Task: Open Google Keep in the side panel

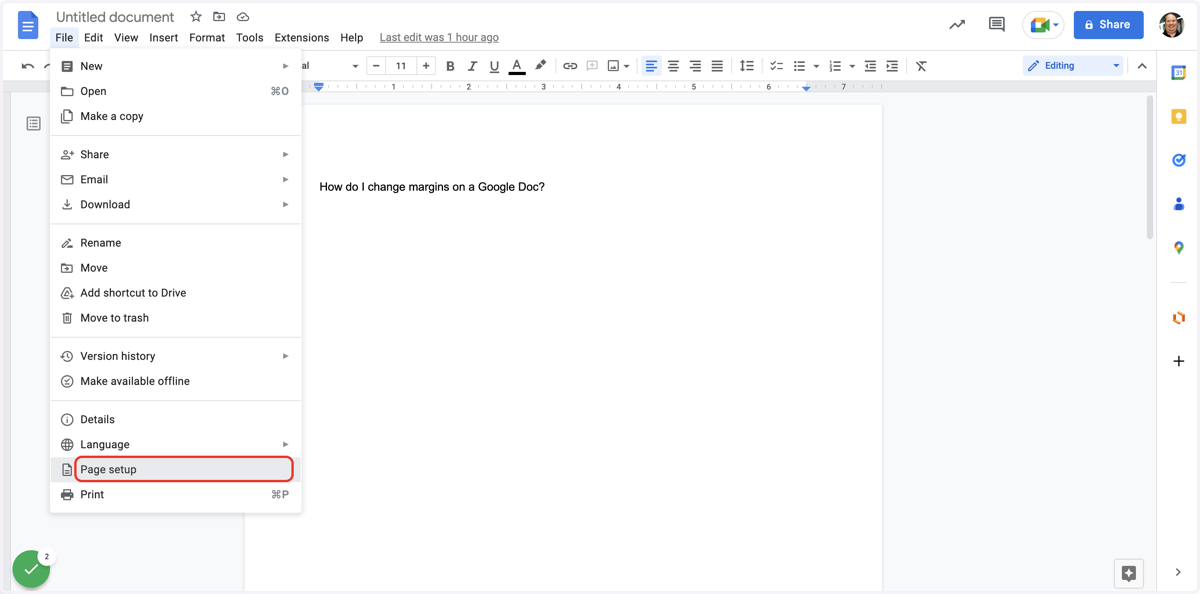Action: [x=1179, y=117]
